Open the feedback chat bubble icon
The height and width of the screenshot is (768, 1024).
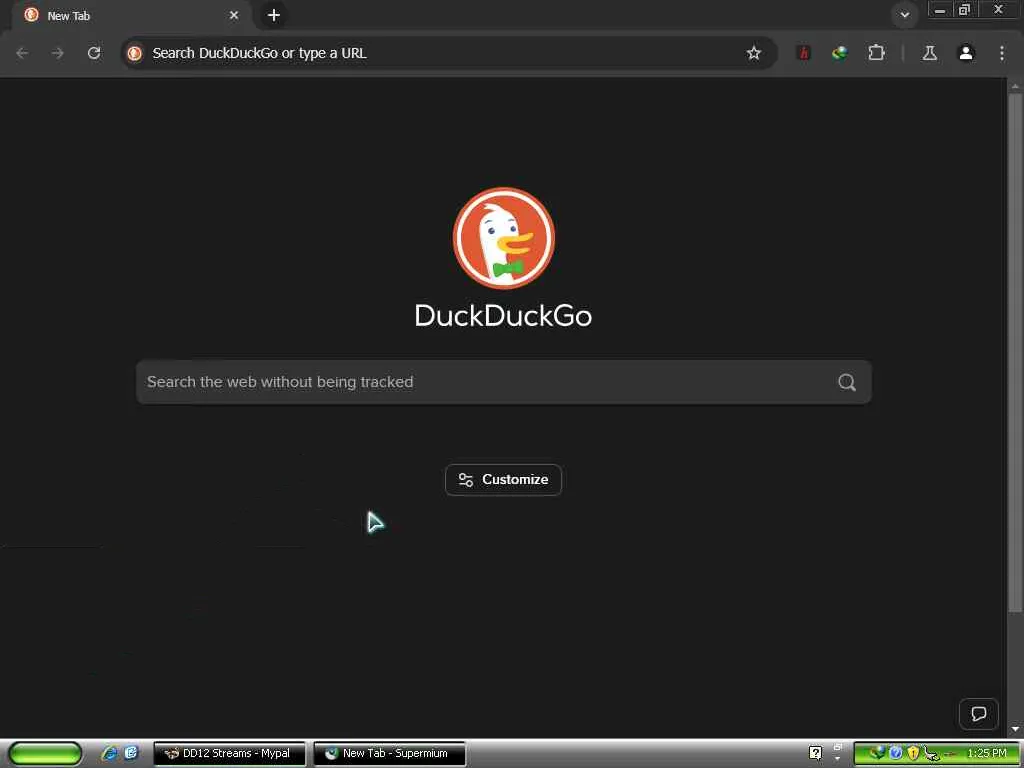[x=978, y=714]
